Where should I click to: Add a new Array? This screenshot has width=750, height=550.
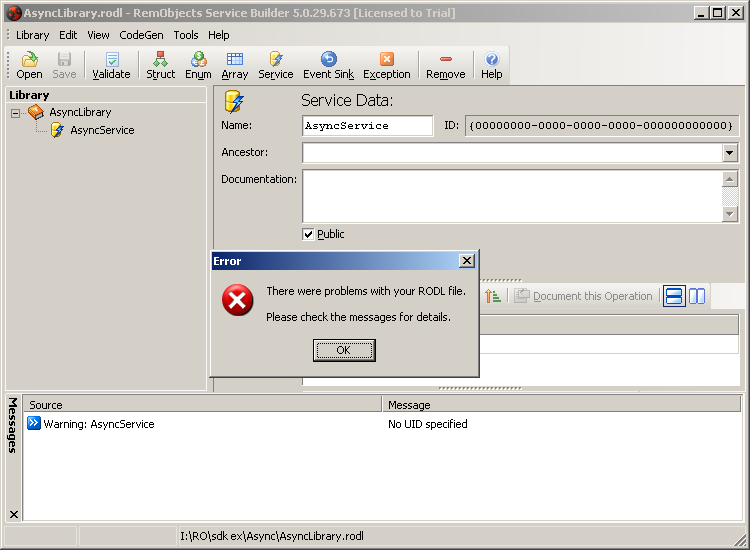[x=234, y=65]
